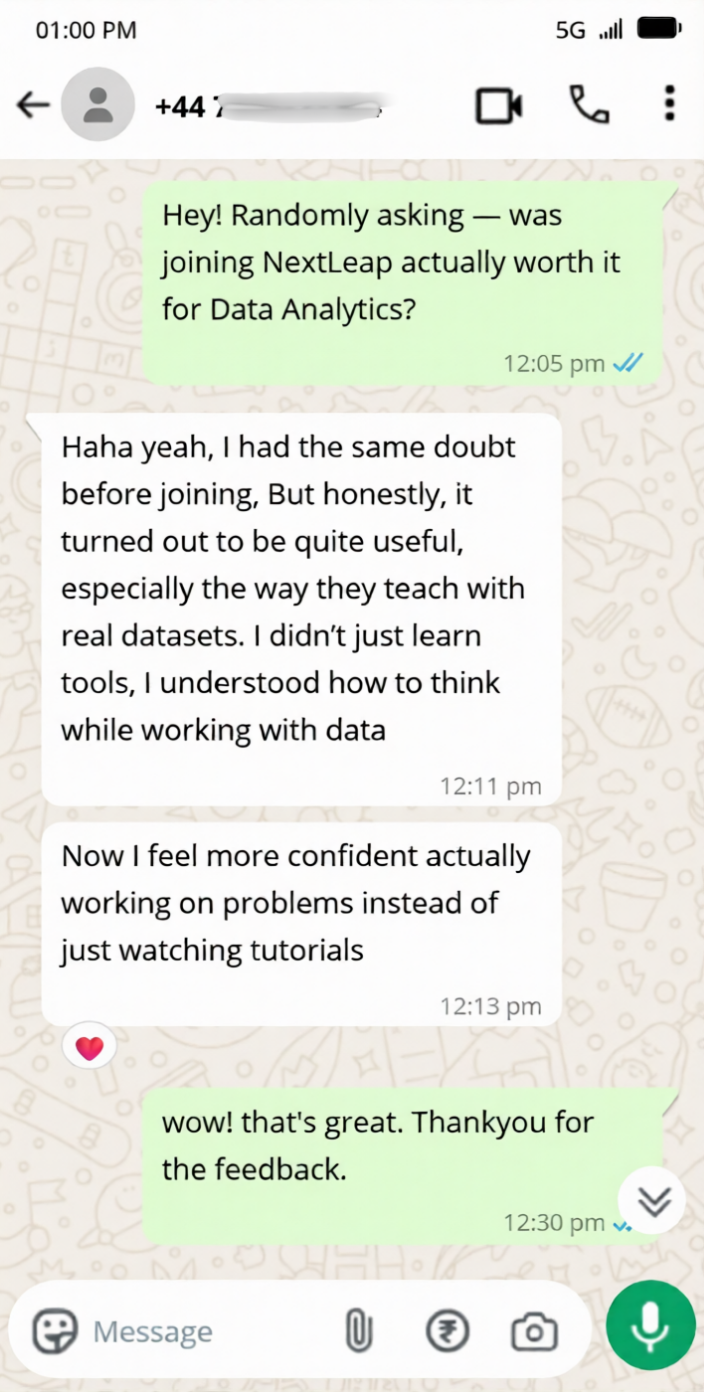Open the contact profile picture

(98, 104)
